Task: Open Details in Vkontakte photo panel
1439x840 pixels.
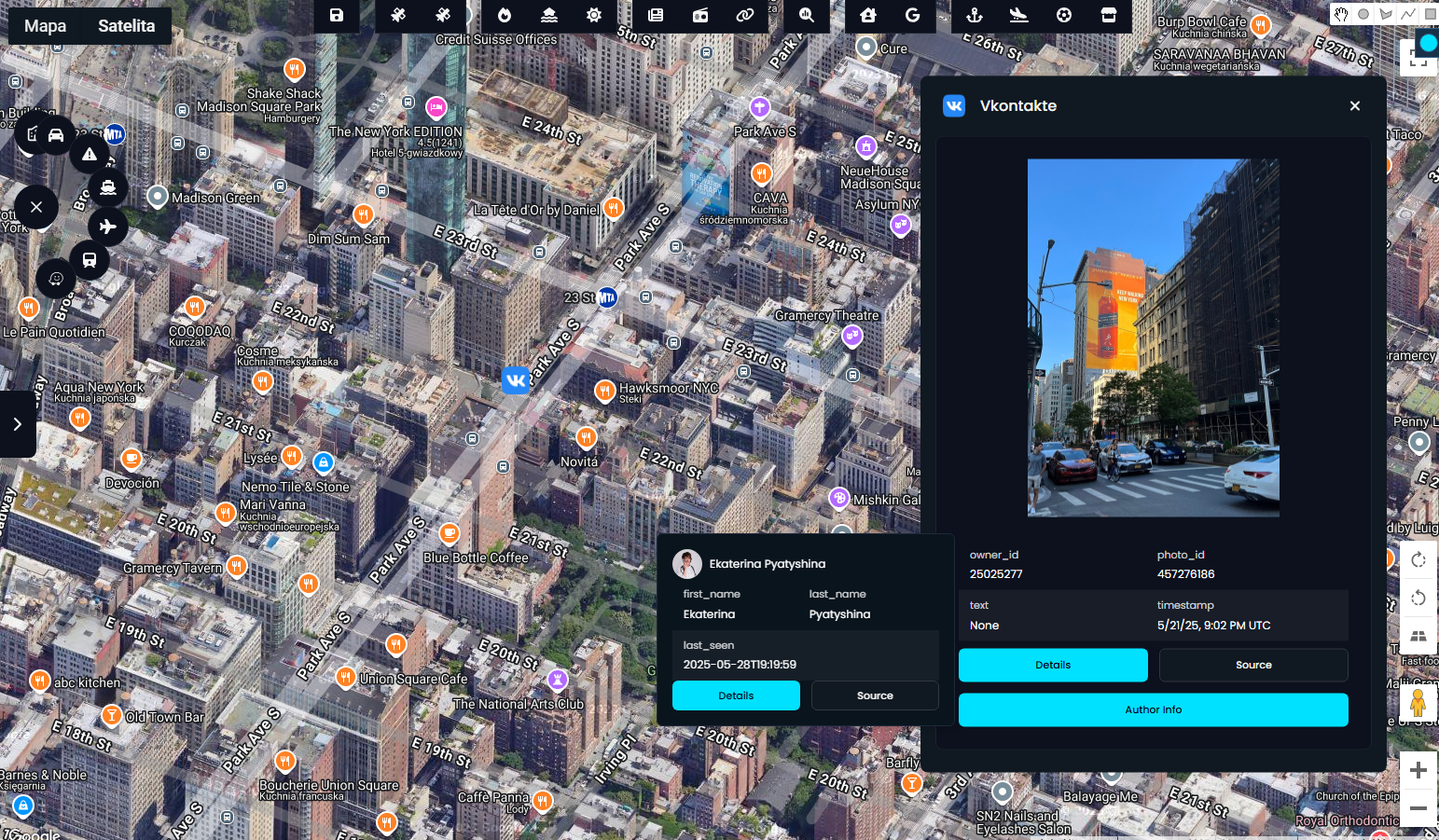Action: pos(1053,665)
